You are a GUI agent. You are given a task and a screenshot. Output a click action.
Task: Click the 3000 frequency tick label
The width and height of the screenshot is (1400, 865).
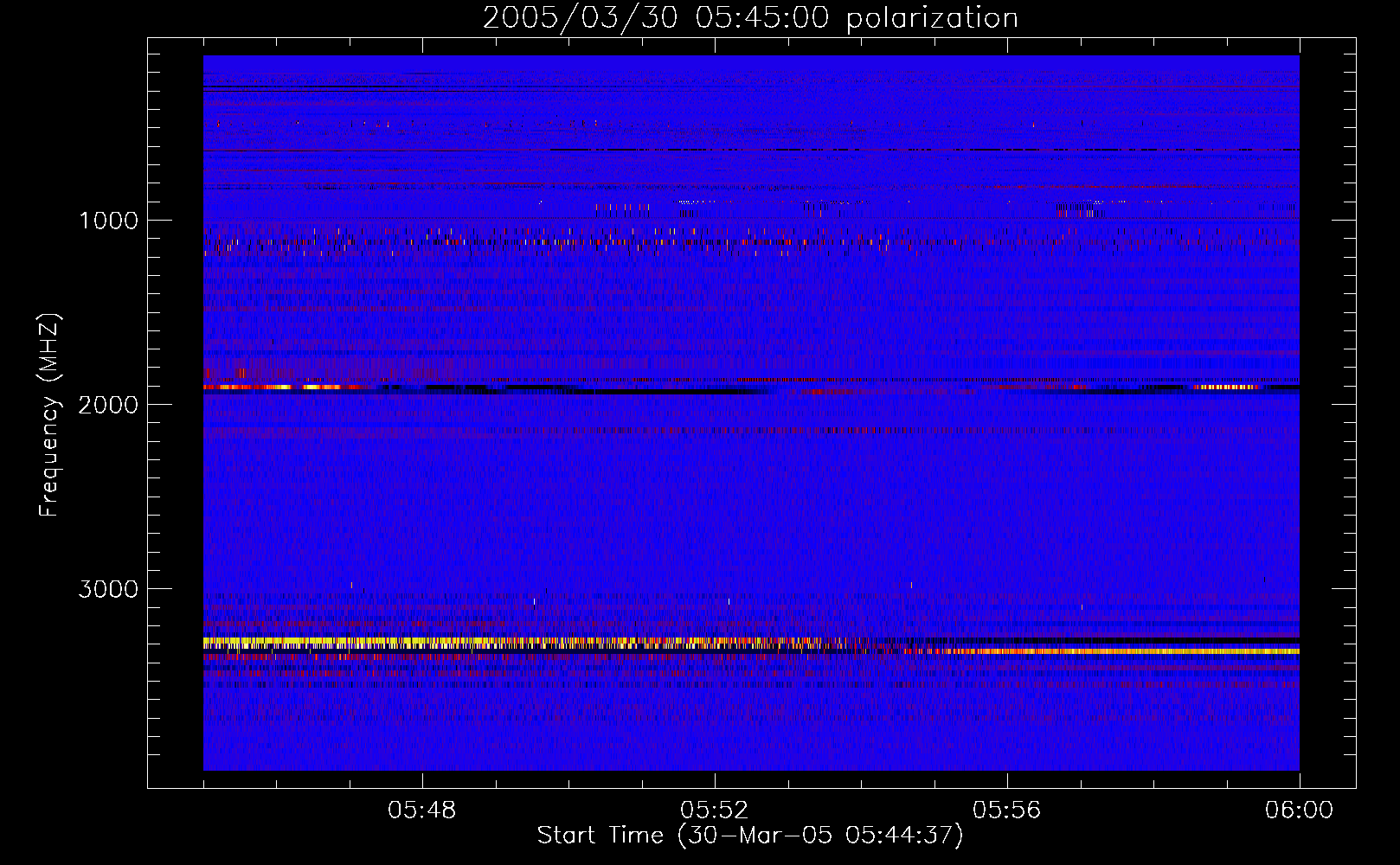click(x=108, y=589)
